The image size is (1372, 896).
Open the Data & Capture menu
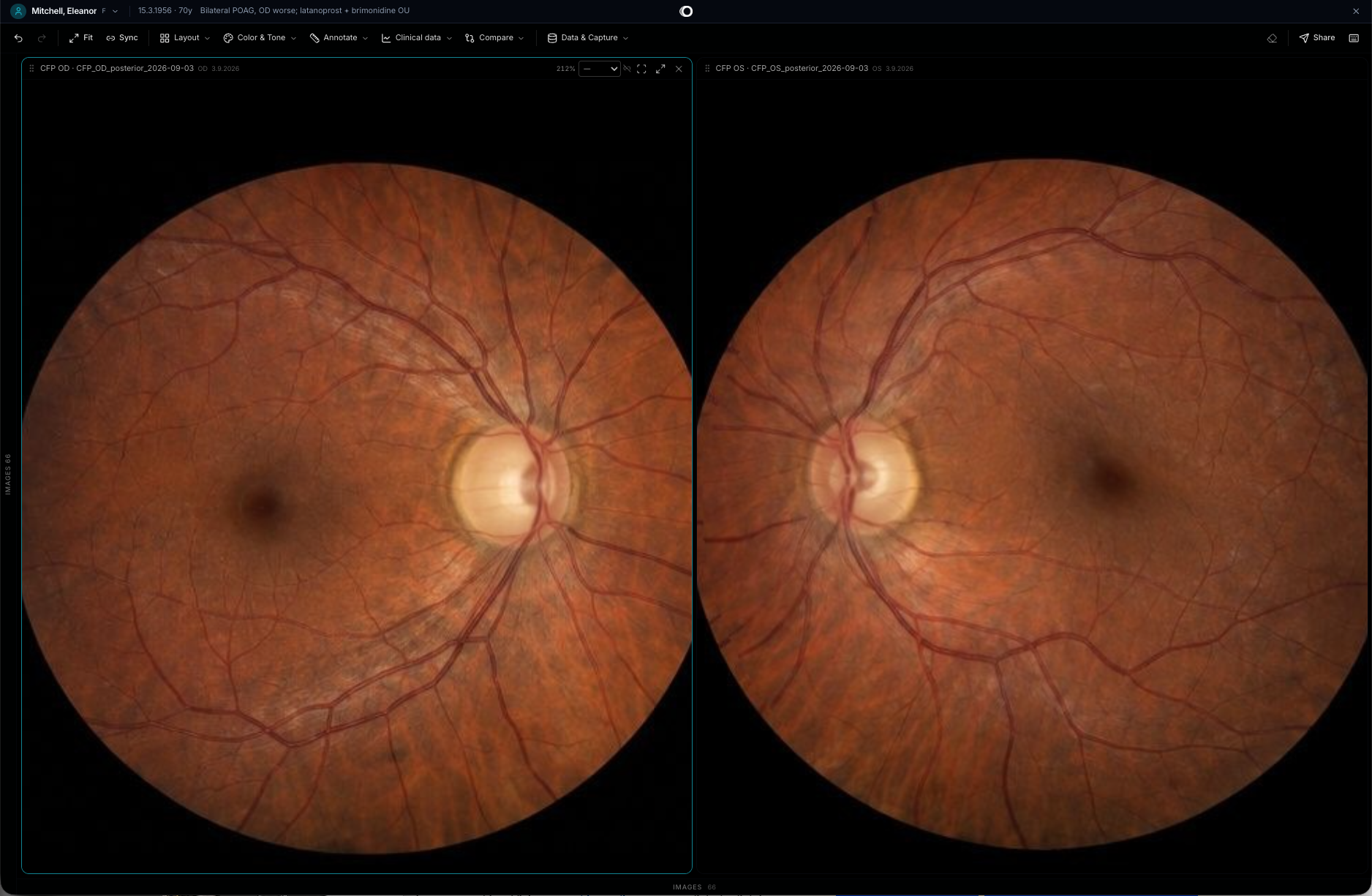[588, 38]
